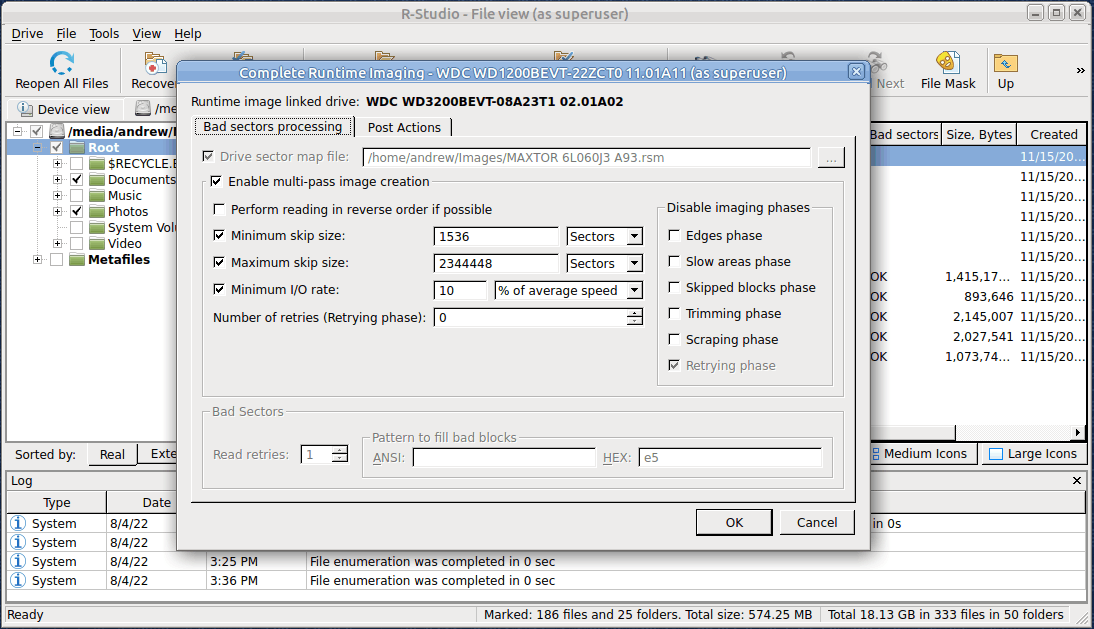Disable the Trimming phase
The image size is (1094, 629).
pyautogui.click(x=674, y=313)
